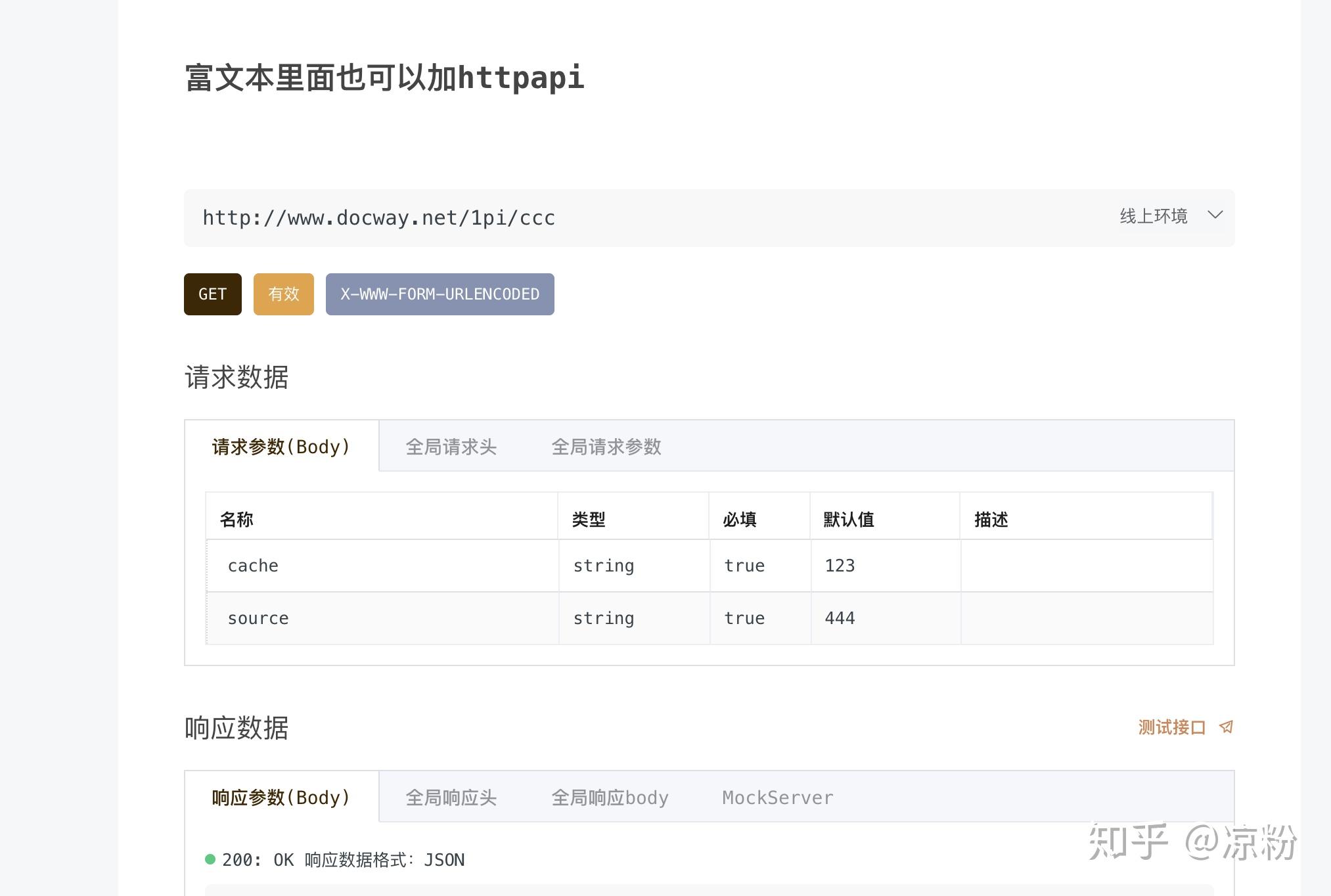1331x896 pixels.
Task: Click the paper plane icon beside 测试接口
Action: click(1226, 727)
